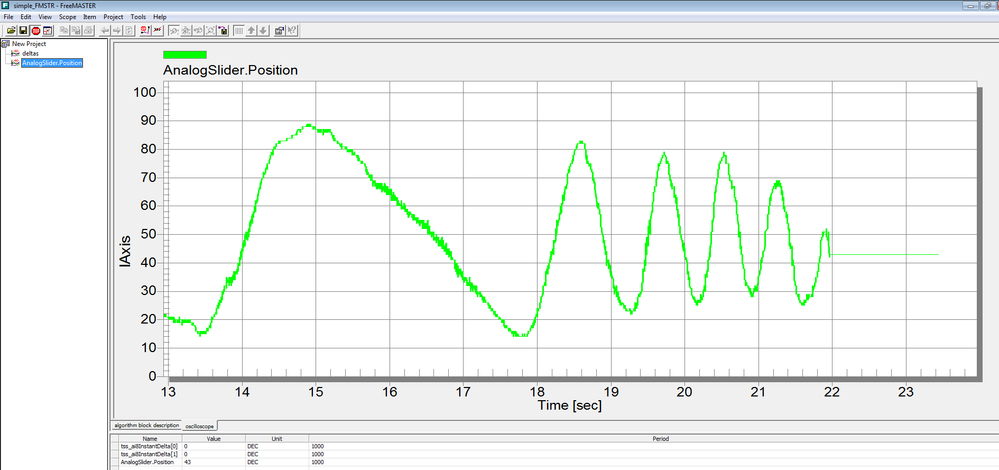This screenshot has height=470, width=999.
Task: Click the up arrow toolbar icon
Action: [x=251, y=31]
